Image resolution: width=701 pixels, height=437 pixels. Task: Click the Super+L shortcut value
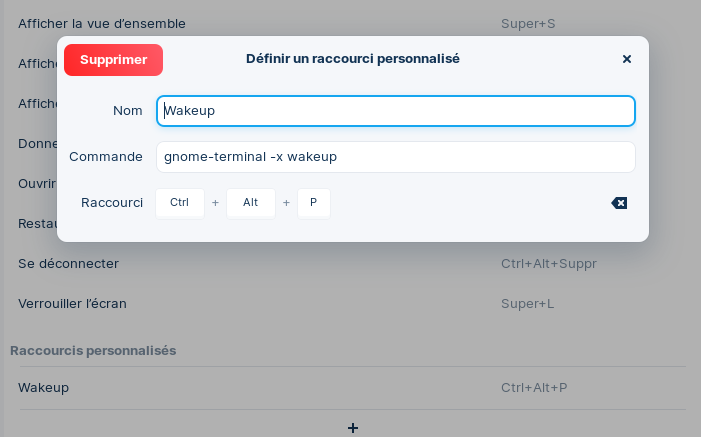(x=528, y=303)
